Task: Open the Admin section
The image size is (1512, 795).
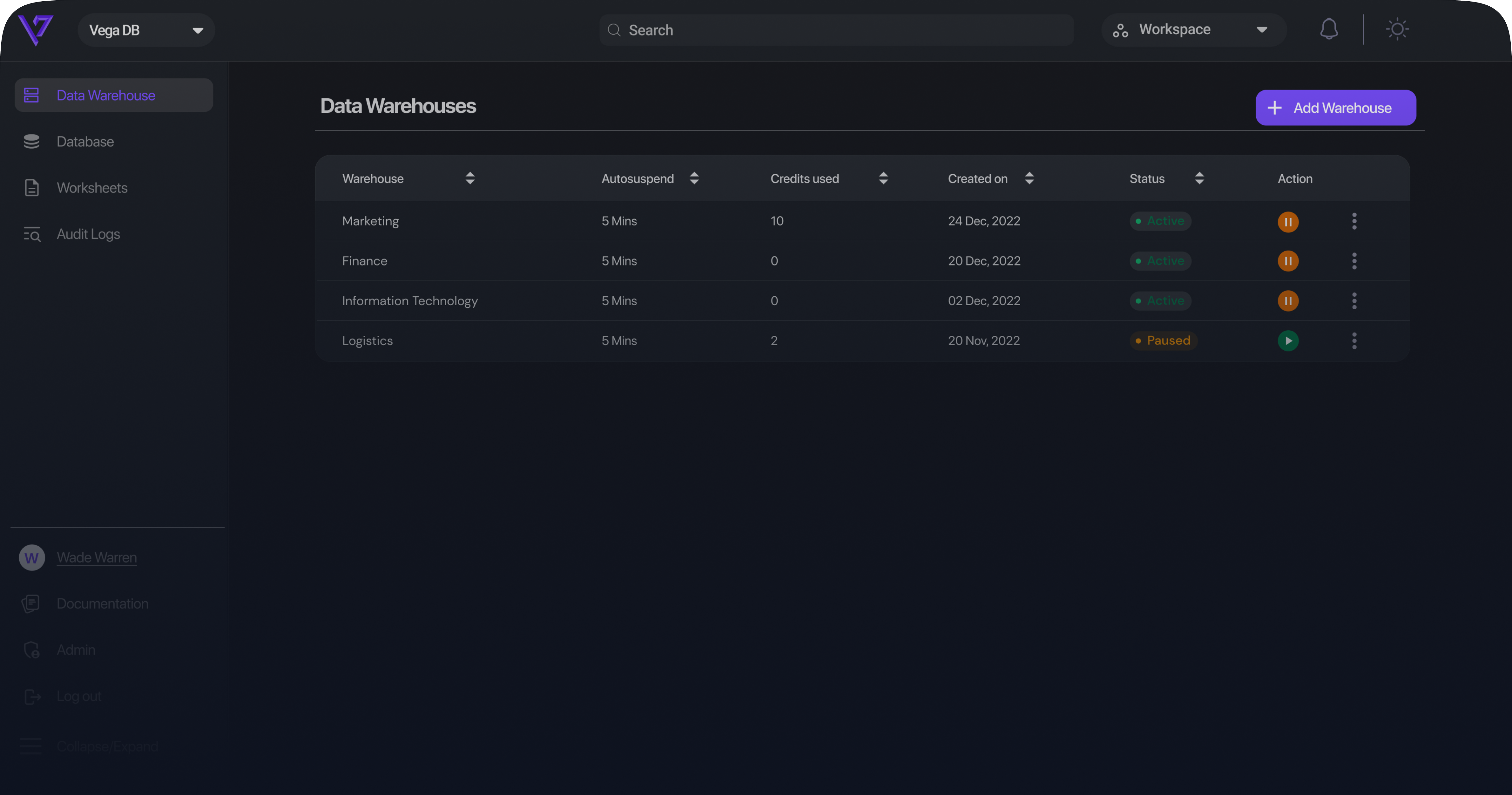Action: click(76, 649)
